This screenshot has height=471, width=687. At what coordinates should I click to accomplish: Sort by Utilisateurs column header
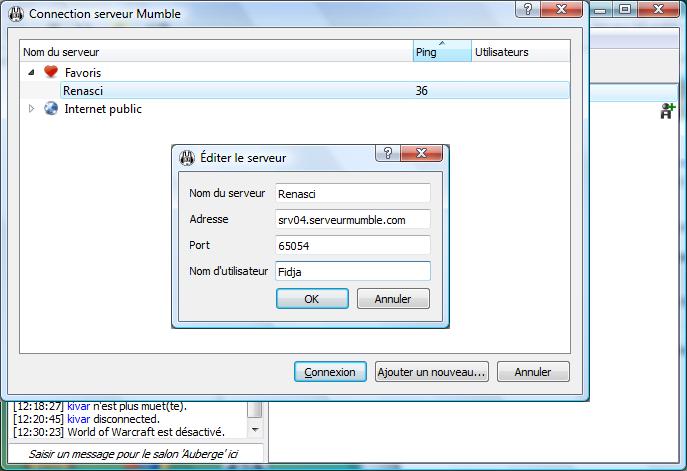point(521,51)
